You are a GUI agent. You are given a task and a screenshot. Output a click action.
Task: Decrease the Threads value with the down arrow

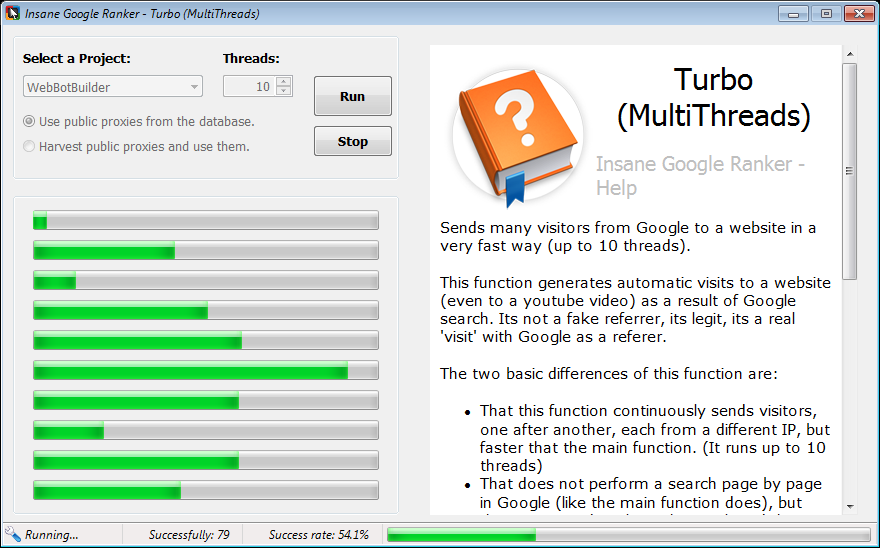pos(284,91)
